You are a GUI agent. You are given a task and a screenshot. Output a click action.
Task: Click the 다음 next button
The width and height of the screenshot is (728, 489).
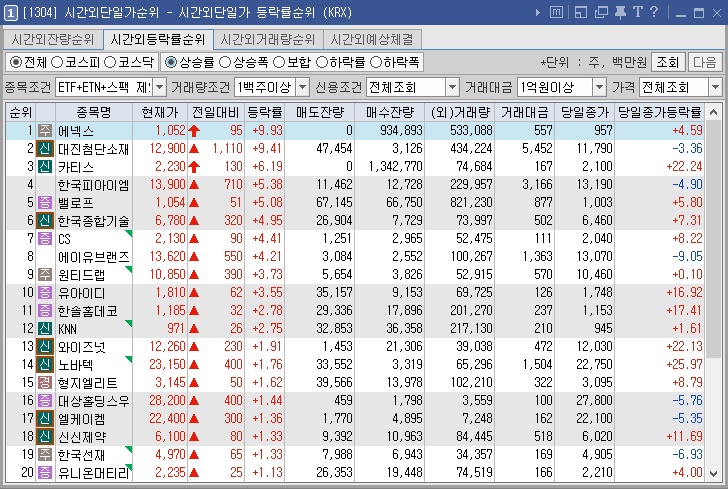[705, 62]
